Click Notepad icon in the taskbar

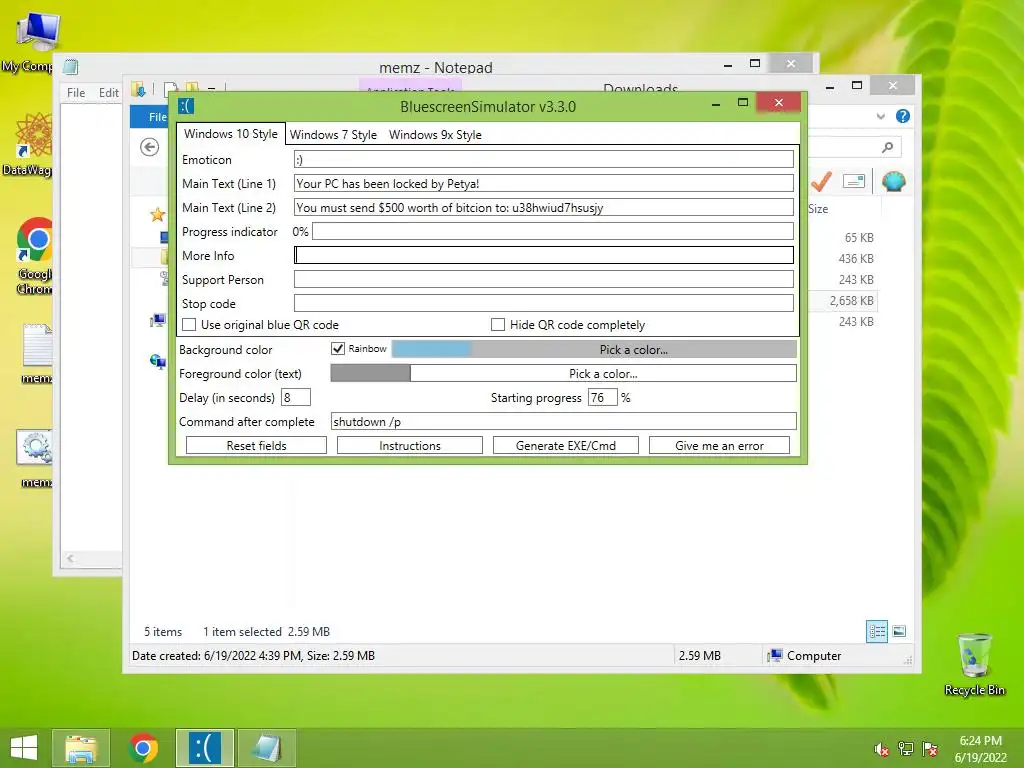(x=267, y=748)
